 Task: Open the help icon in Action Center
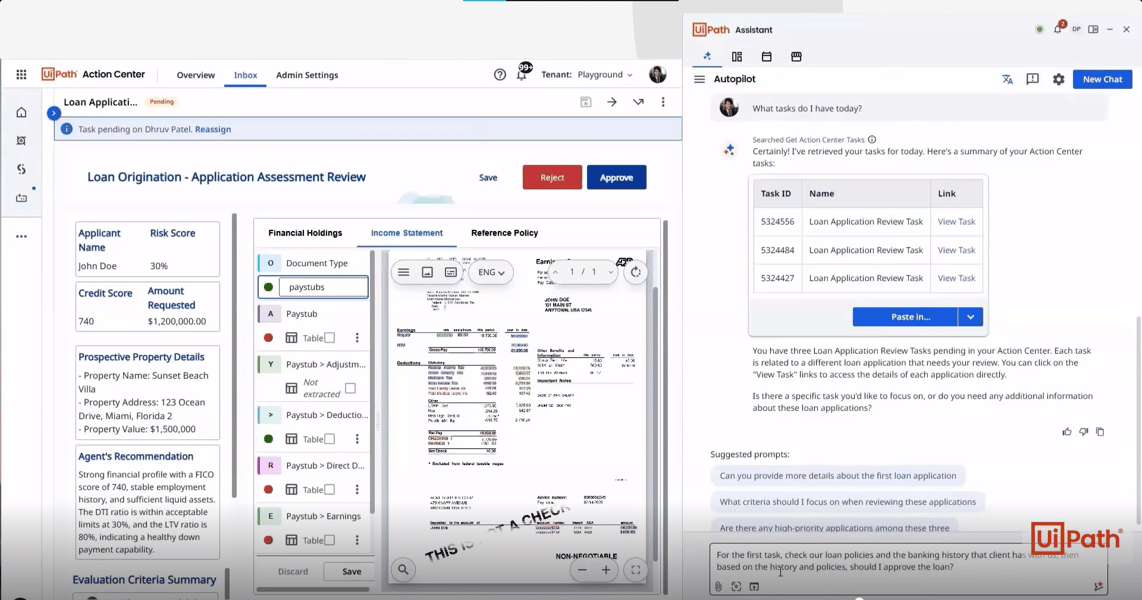(x=500, y=74)
